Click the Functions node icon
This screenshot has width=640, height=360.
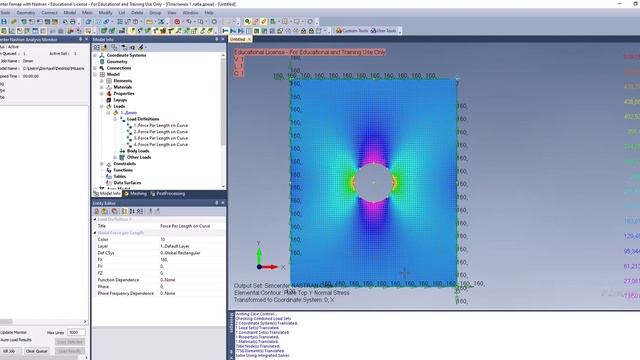[109, 170]
